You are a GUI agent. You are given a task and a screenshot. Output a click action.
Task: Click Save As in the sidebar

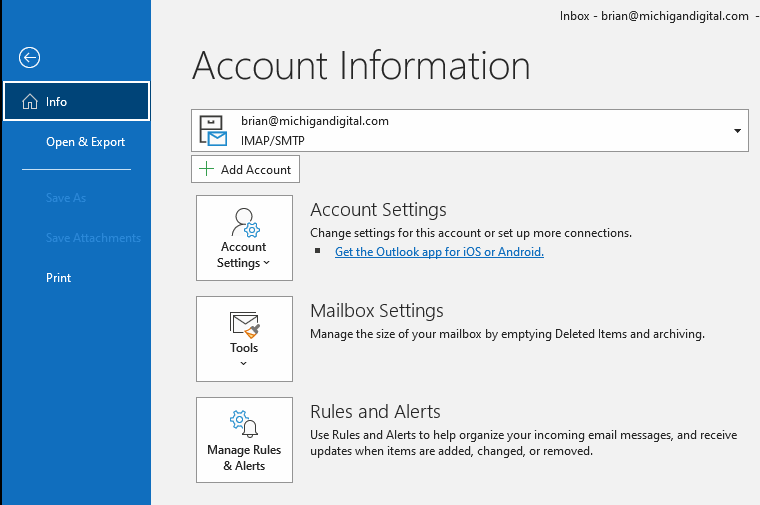coord(66,198)
